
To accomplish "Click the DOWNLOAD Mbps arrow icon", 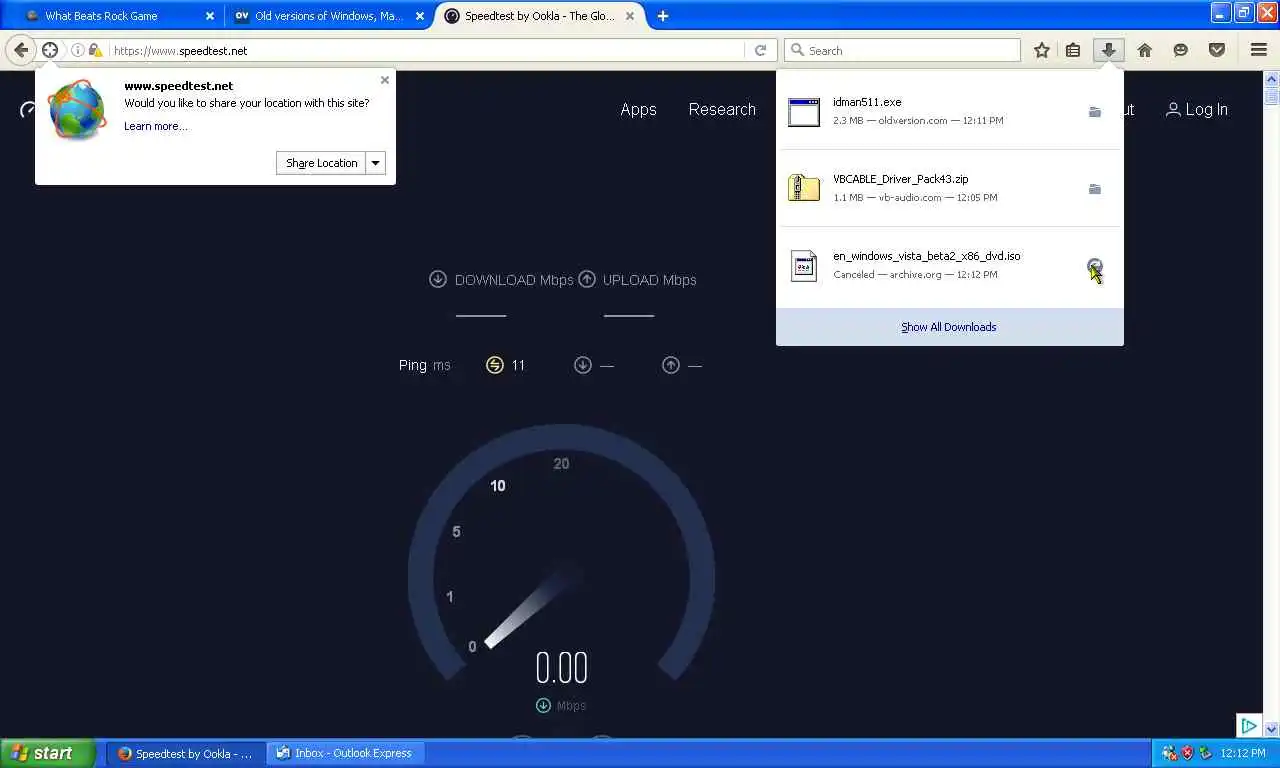I will click(438, 279).
